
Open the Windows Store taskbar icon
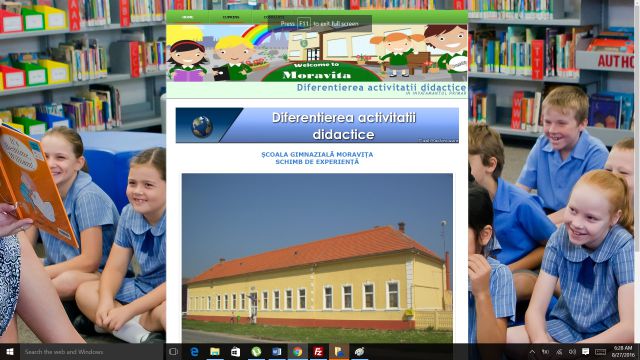pyautogui.click(x=236, y=352)
